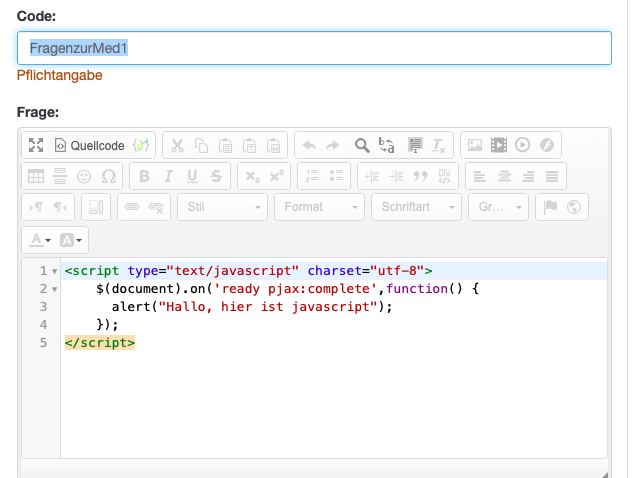The height and width of the screenshot is (478, 637).
Task: Click the replace text icon
Action: tap(388, 145)
